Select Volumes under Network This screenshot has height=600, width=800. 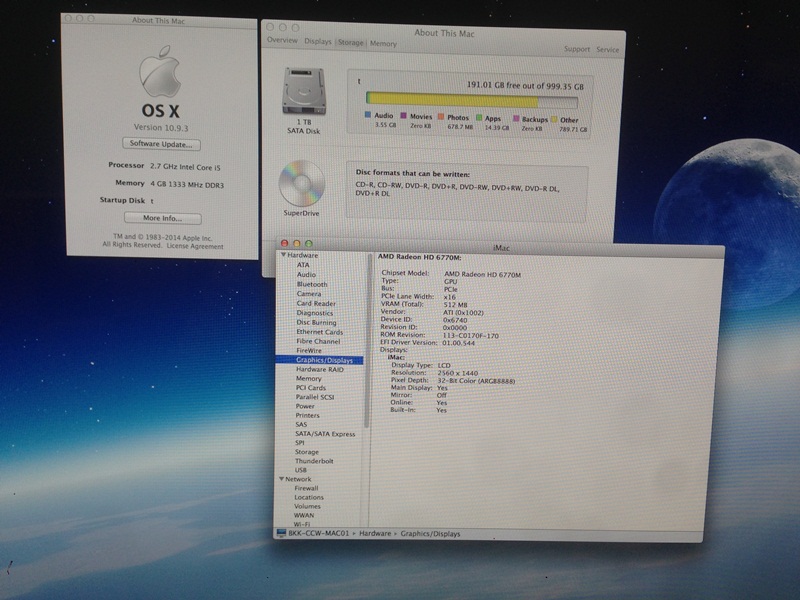click(307, 506)
